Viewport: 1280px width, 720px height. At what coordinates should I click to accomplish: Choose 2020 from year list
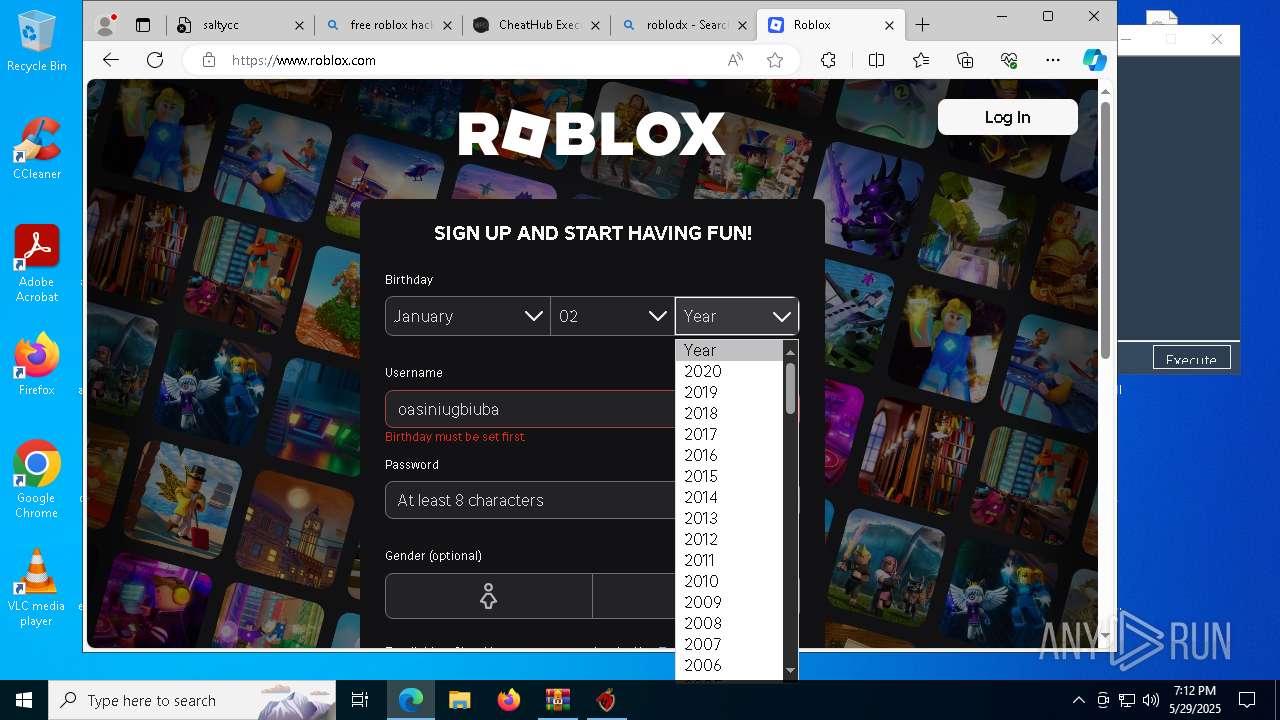tap(729, 371)
